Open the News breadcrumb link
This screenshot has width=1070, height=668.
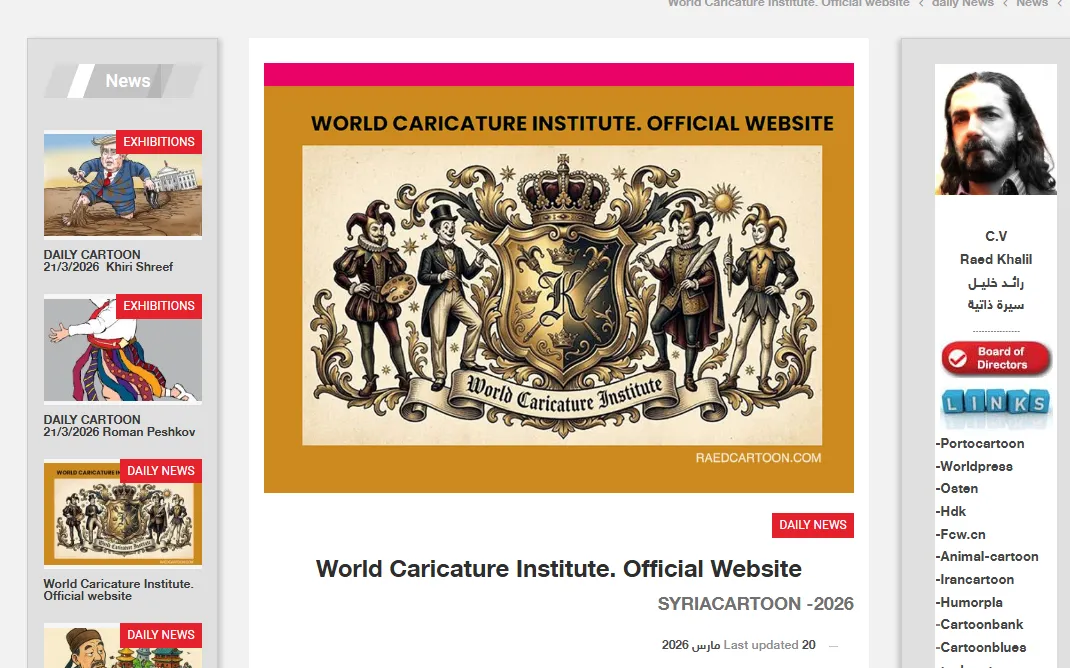pos(1032,3)
